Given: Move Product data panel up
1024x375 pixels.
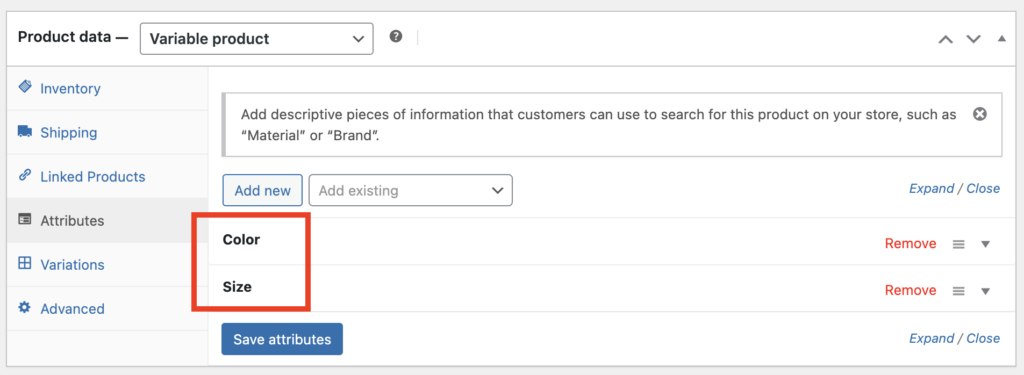Looking at the screenshot, I should [x=945, y=39].
